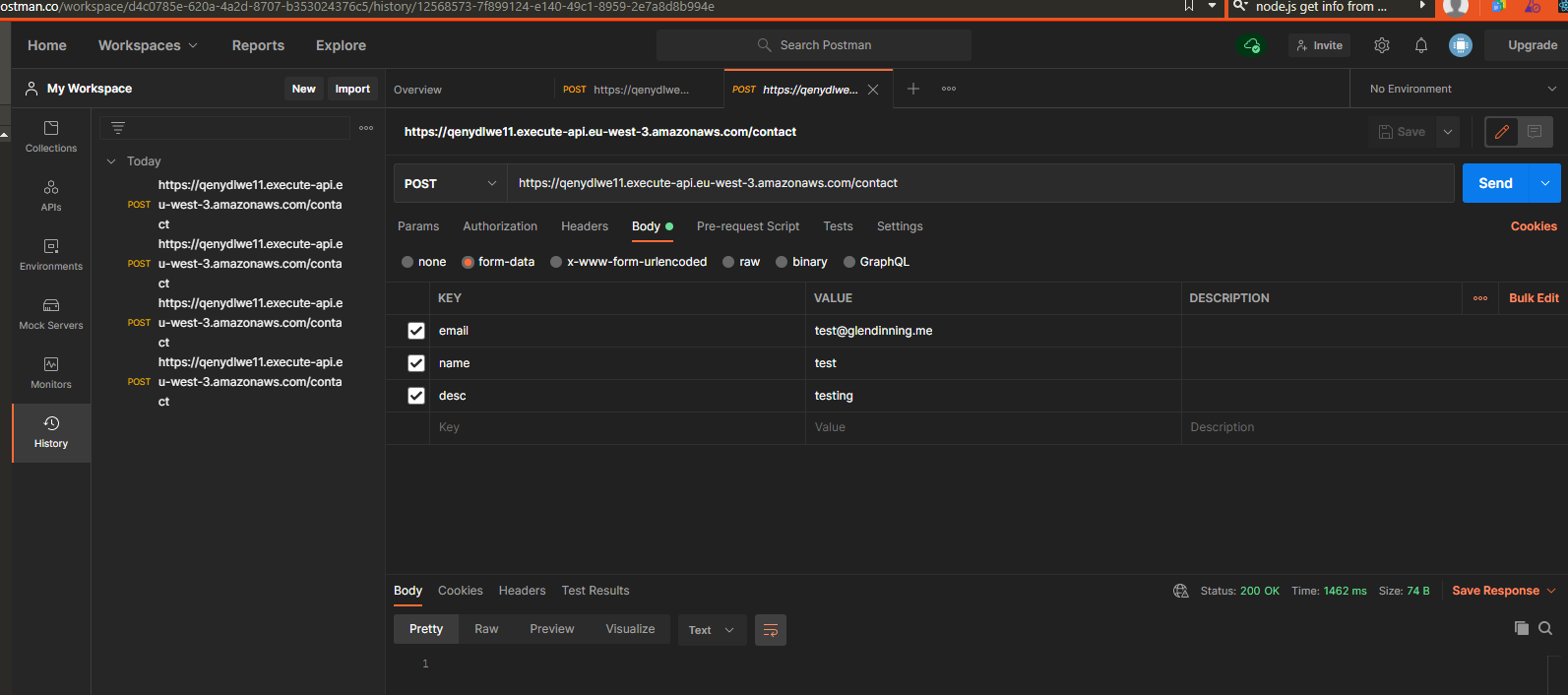This screenshot has width=1568, height=695.
Task: Open the Text response format dropdown
Action: (x=712, y=630)
